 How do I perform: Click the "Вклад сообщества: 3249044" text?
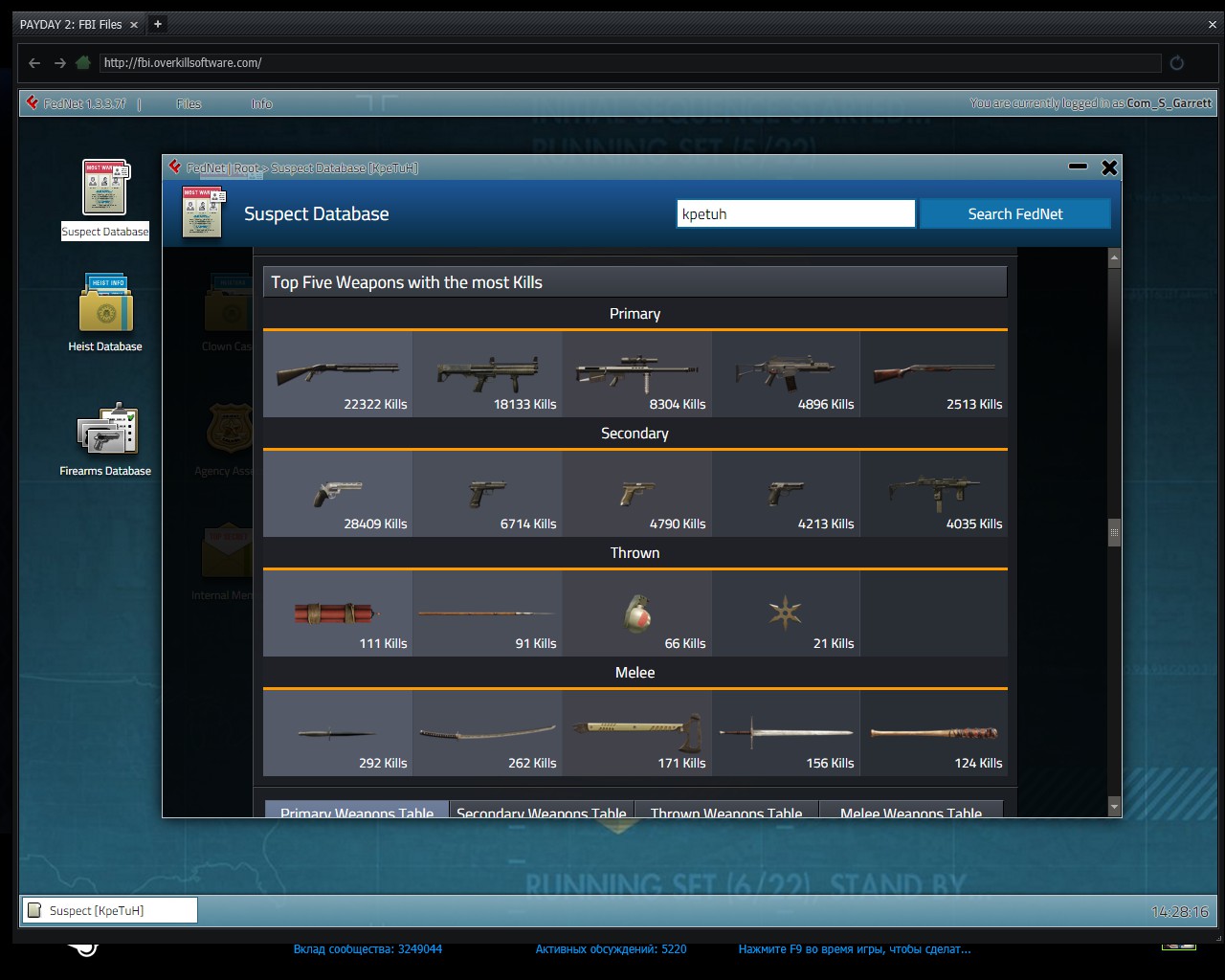(367, 949)
